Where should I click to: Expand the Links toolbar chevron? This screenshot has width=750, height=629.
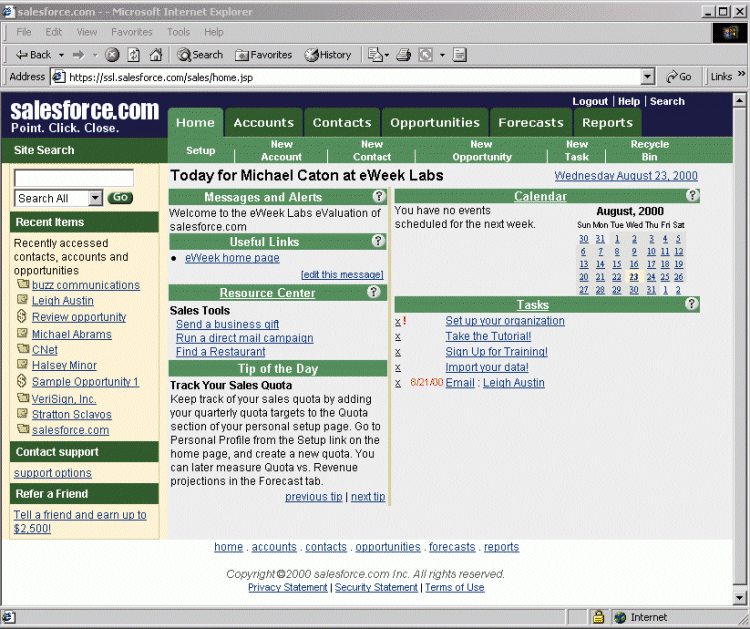pyautogui.click(x=741, y=74)
